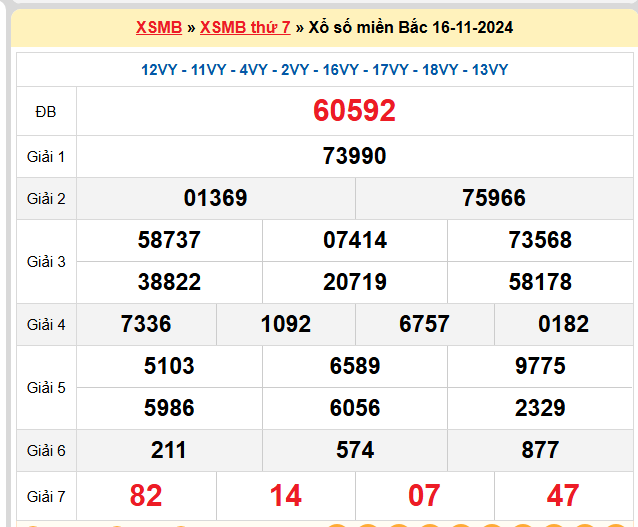Select Giải 3 number 07414

[x=355, y=240]
